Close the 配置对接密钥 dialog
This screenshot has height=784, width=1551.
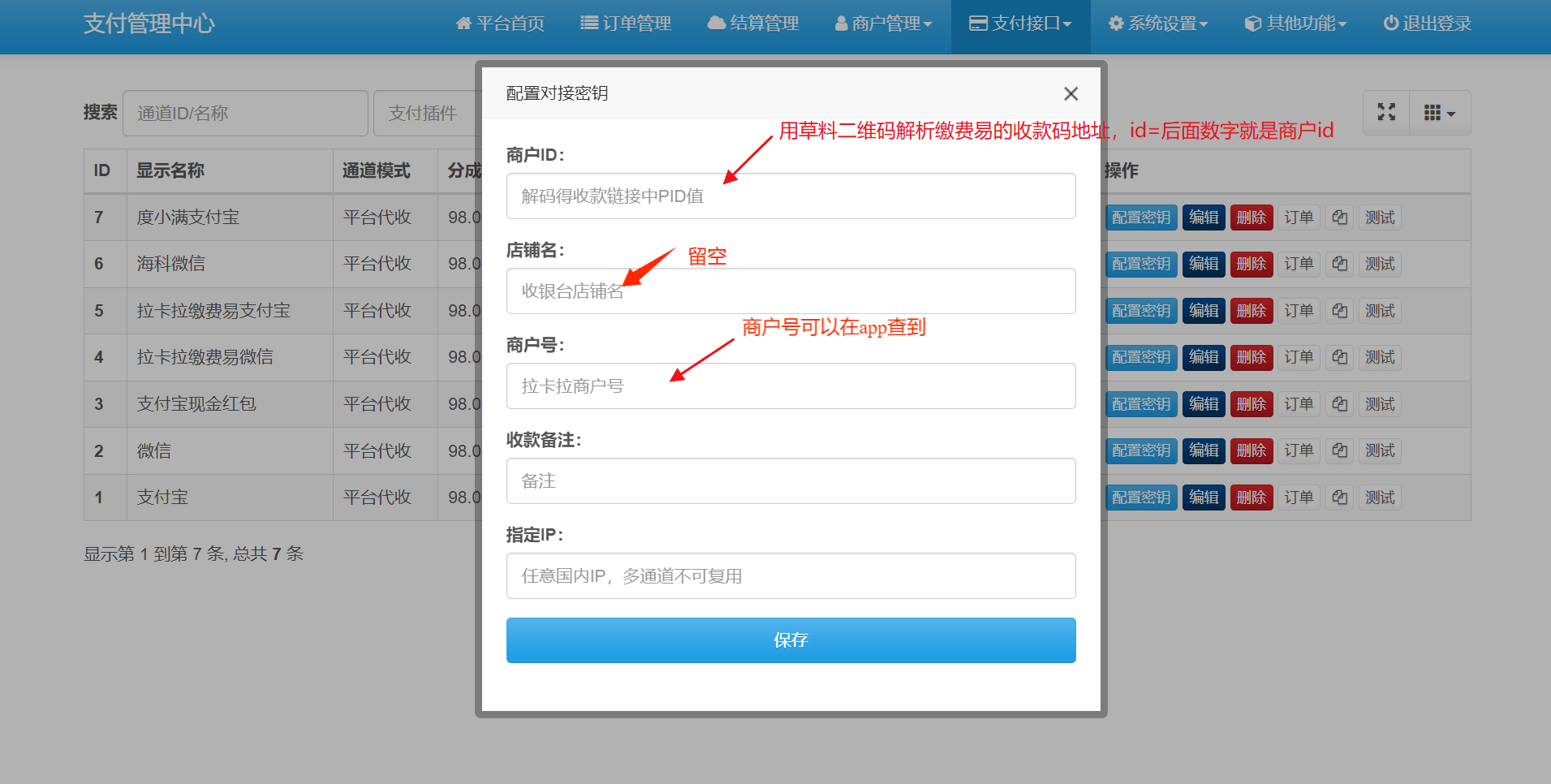pyautogui.click(x=1071, y=94)
